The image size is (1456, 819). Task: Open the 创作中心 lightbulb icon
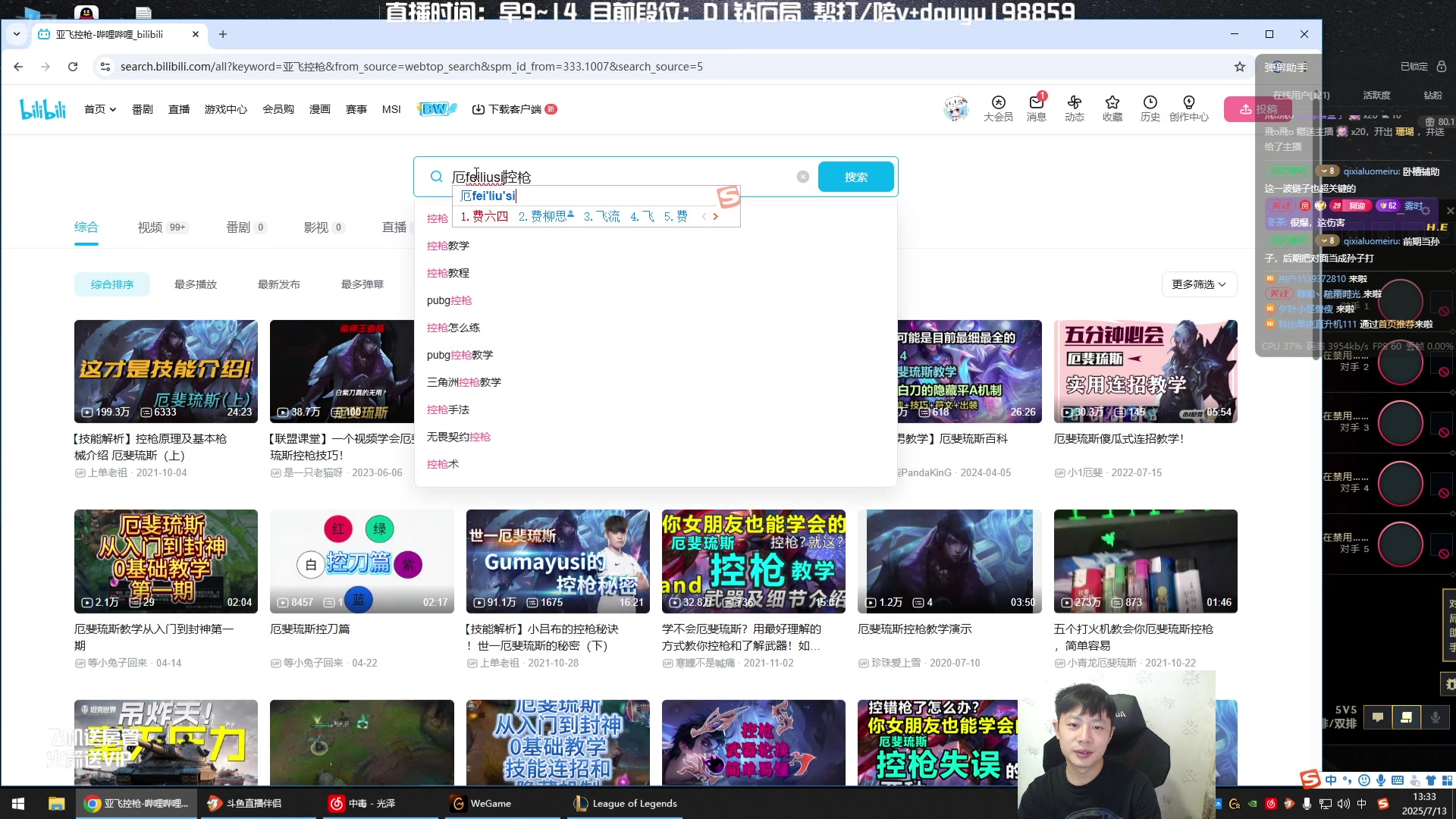[x=1188, y=108]
